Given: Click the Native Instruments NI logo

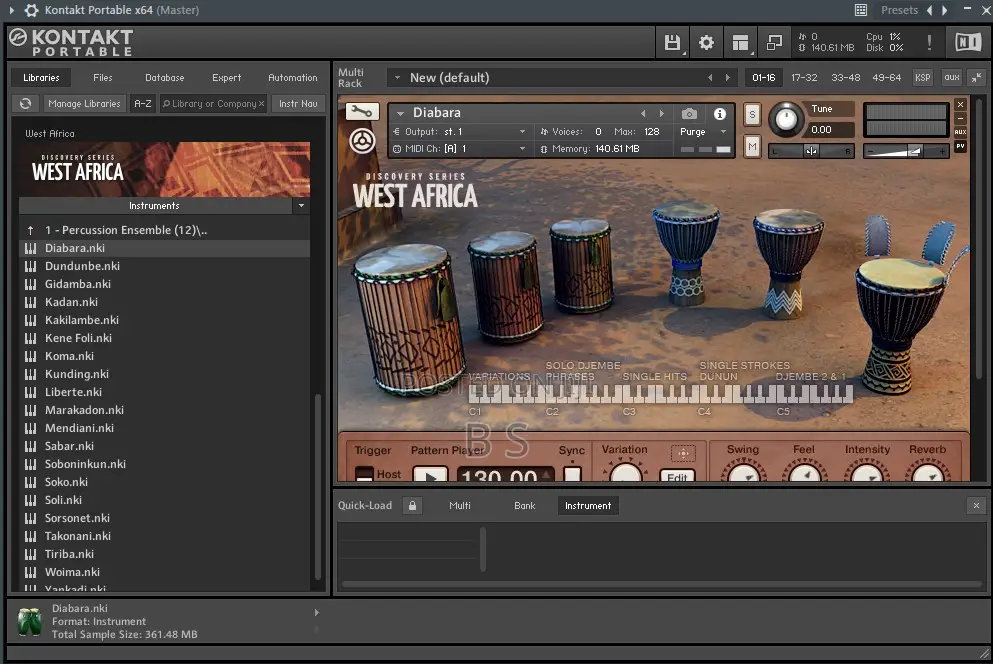Looking at the screenshot, I should click(x=968, y=42).
